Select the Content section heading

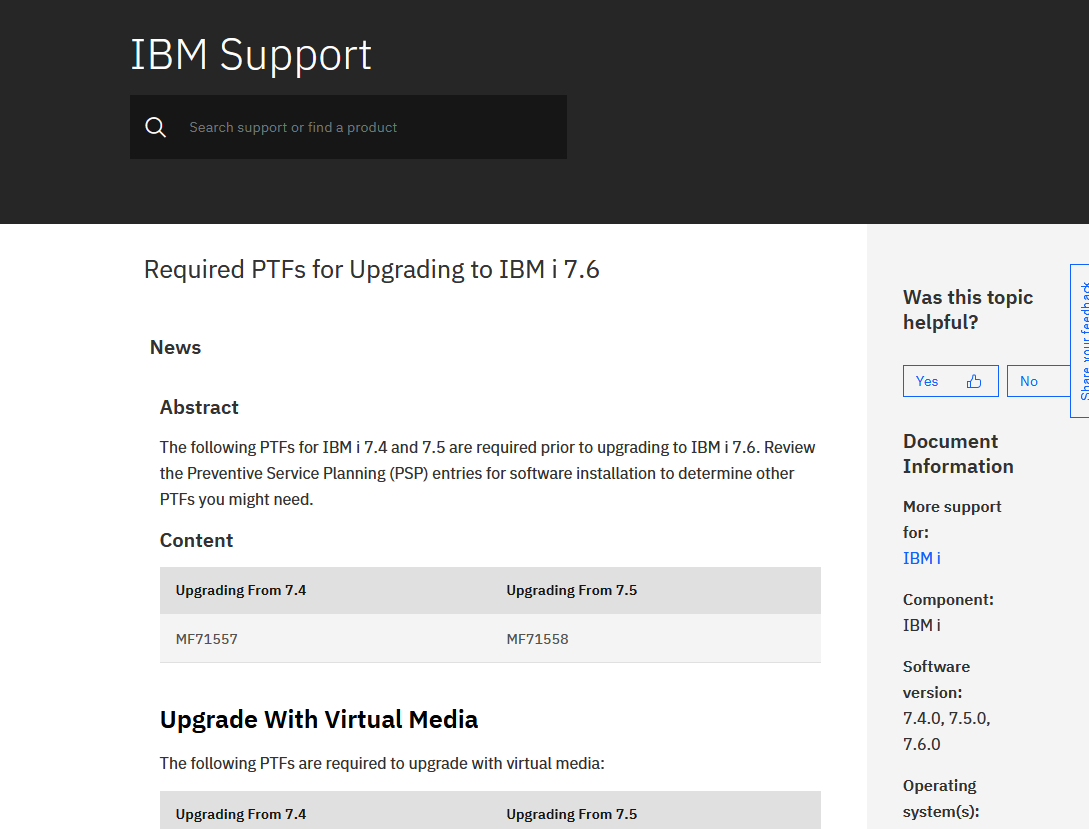[x=196, y=540]
